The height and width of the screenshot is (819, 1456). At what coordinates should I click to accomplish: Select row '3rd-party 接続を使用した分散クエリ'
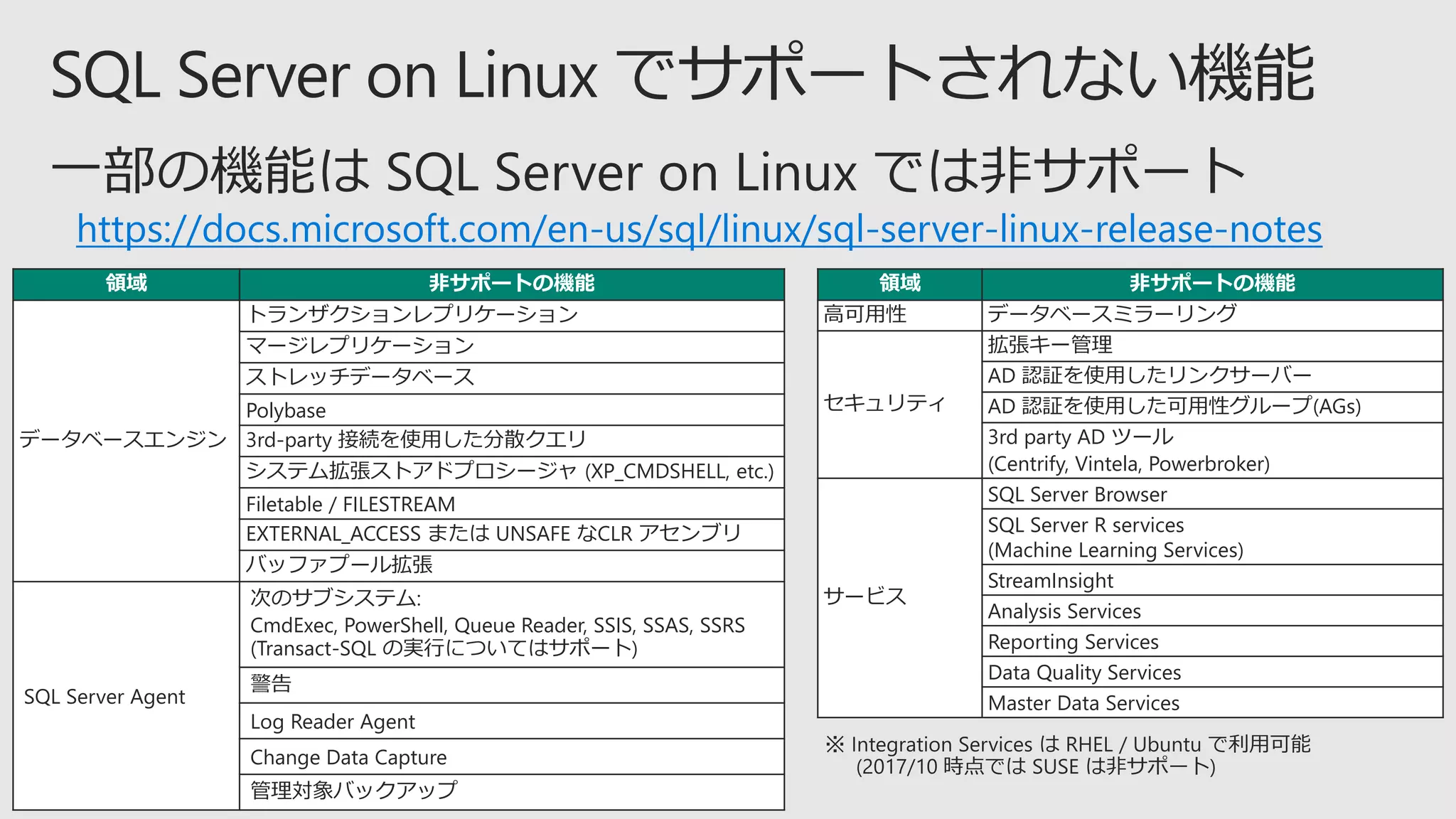[512, 441]
